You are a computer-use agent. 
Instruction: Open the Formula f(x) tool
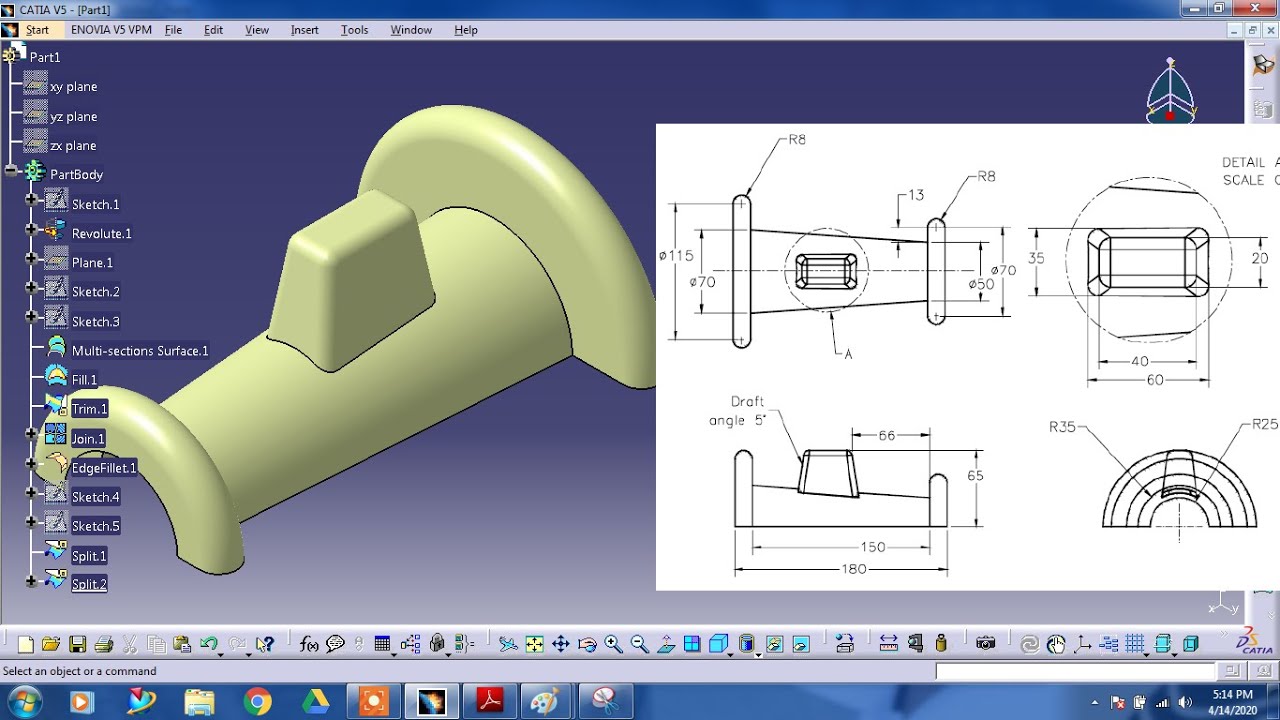click(309, 644)
